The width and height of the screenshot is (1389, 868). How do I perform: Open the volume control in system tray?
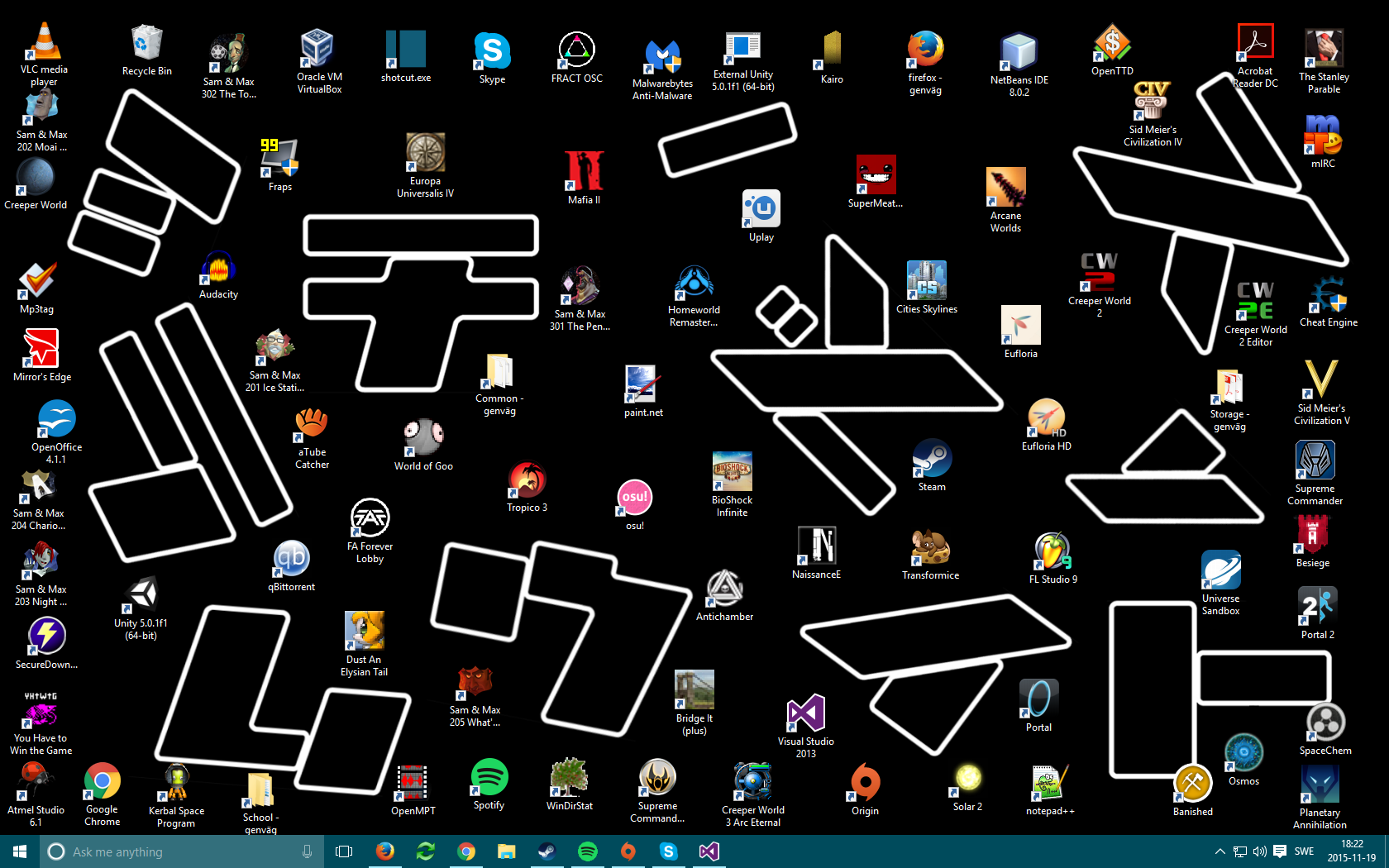tap(1259, 851)
